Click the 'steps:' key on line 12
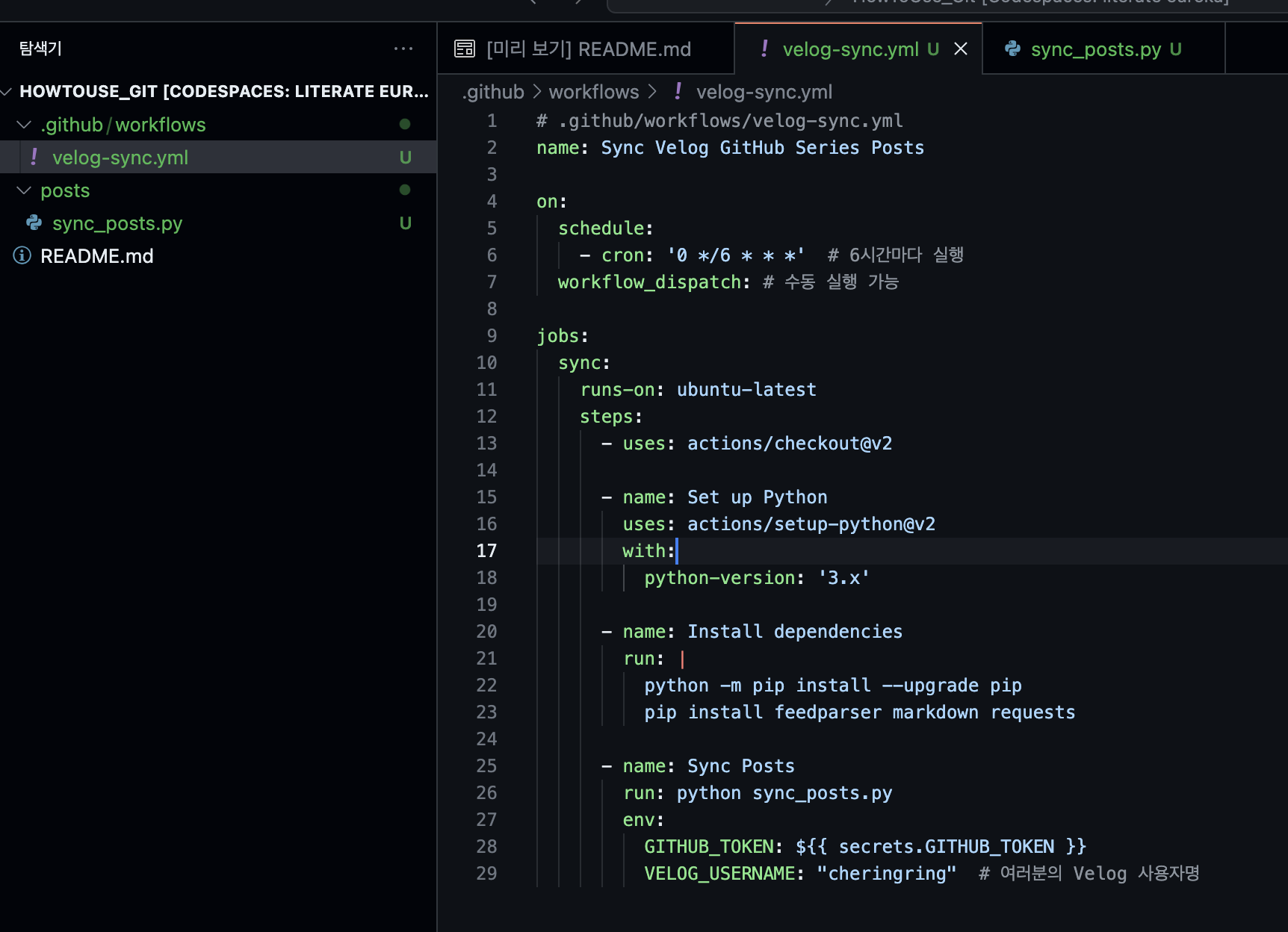Image resolution: width=1288 pixels, height=932 pixels. 611,416
